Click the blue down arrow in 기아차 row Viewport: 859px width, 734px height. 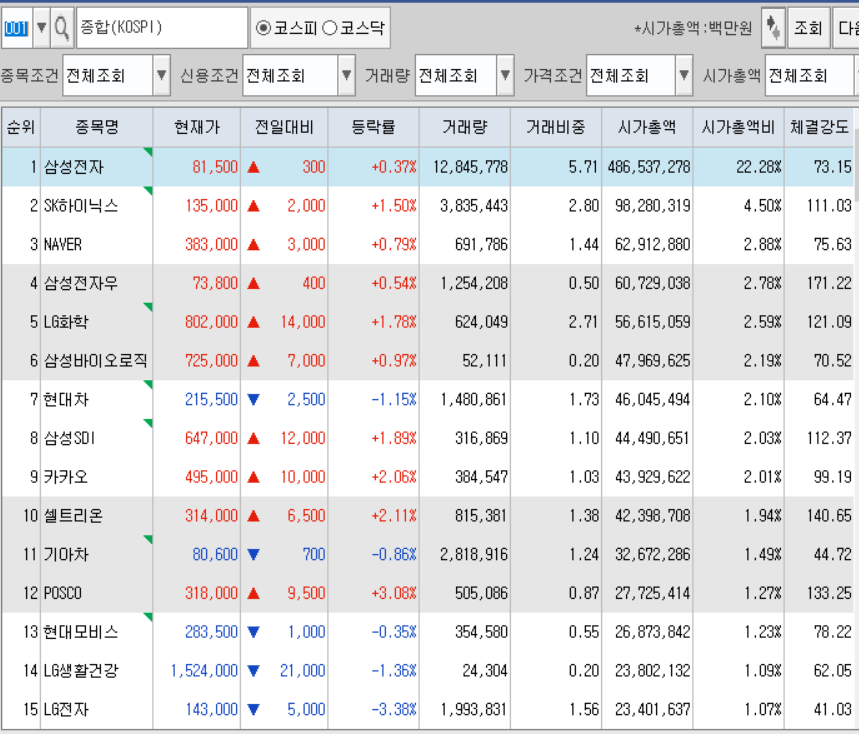pyautogui.click(x=254, y=555)
